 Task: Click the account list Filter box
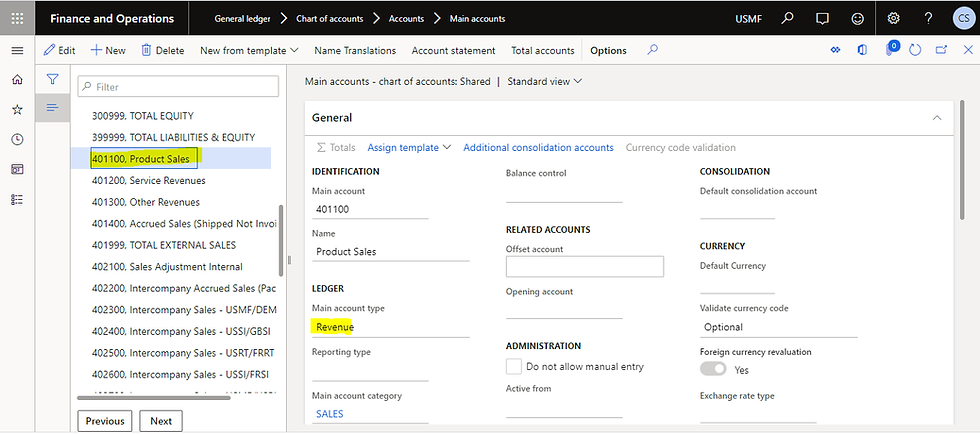click(178, 87)
